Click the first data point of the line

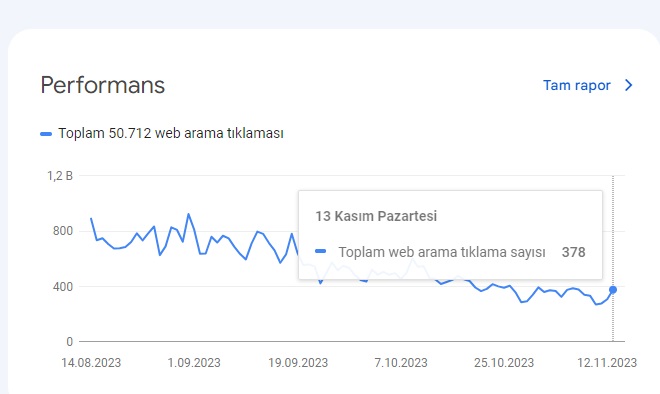click(91, 218)
